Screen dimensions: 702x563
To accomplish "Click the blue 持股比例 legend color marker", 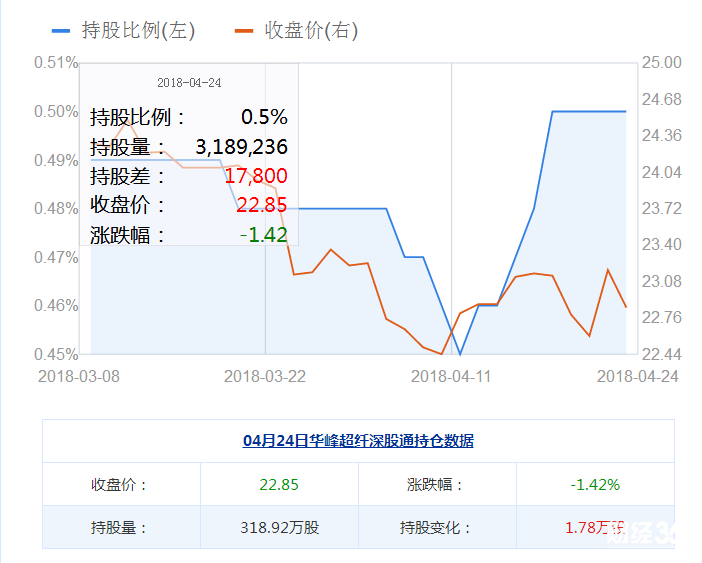I will [x=61, y=31].
